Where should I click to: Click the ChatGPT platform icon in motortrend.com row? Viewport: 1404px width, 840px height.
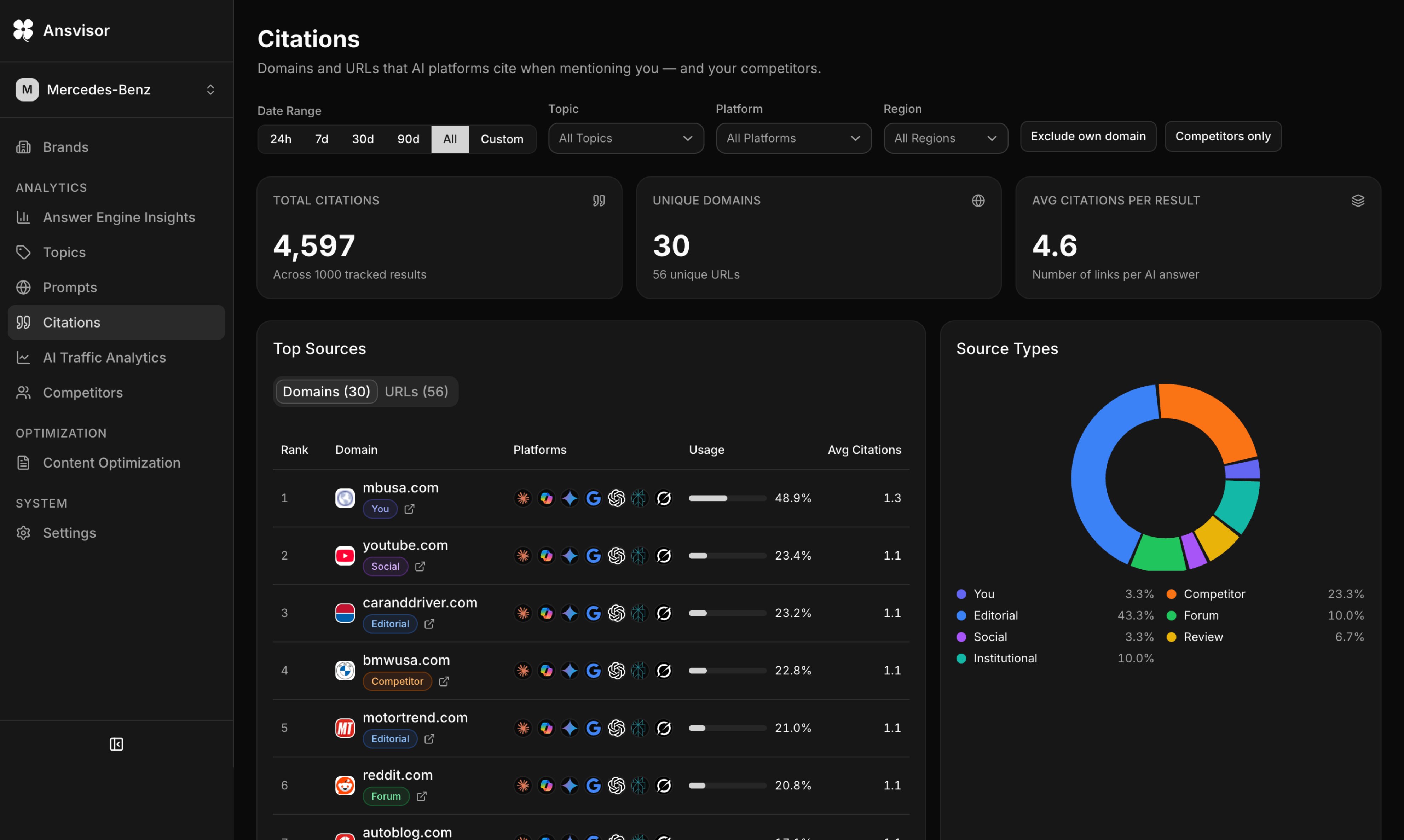[x=617, y=728]
